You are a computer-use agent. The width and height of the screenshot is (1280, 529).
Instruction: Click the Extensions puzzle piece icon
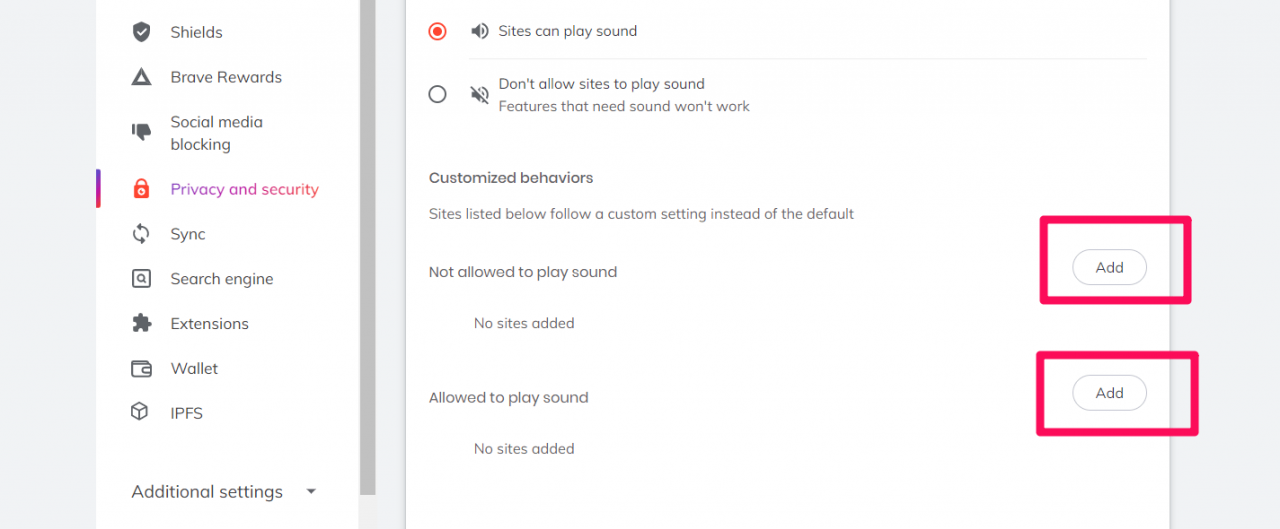pyautogui.click(x=142, y=324)
